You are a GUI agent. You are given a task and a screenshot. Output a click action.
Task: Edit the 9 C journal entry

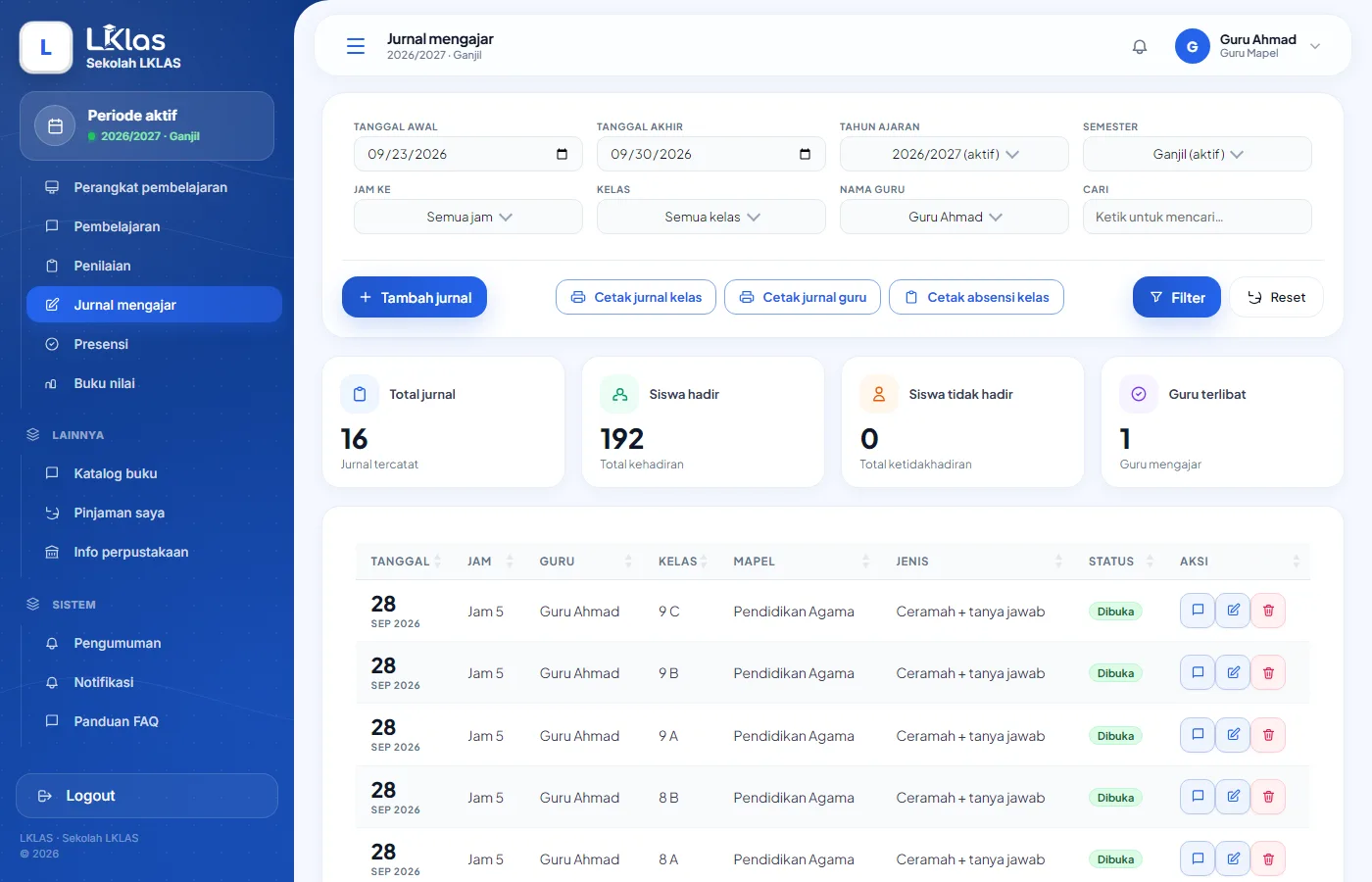tap(1233, 611)
